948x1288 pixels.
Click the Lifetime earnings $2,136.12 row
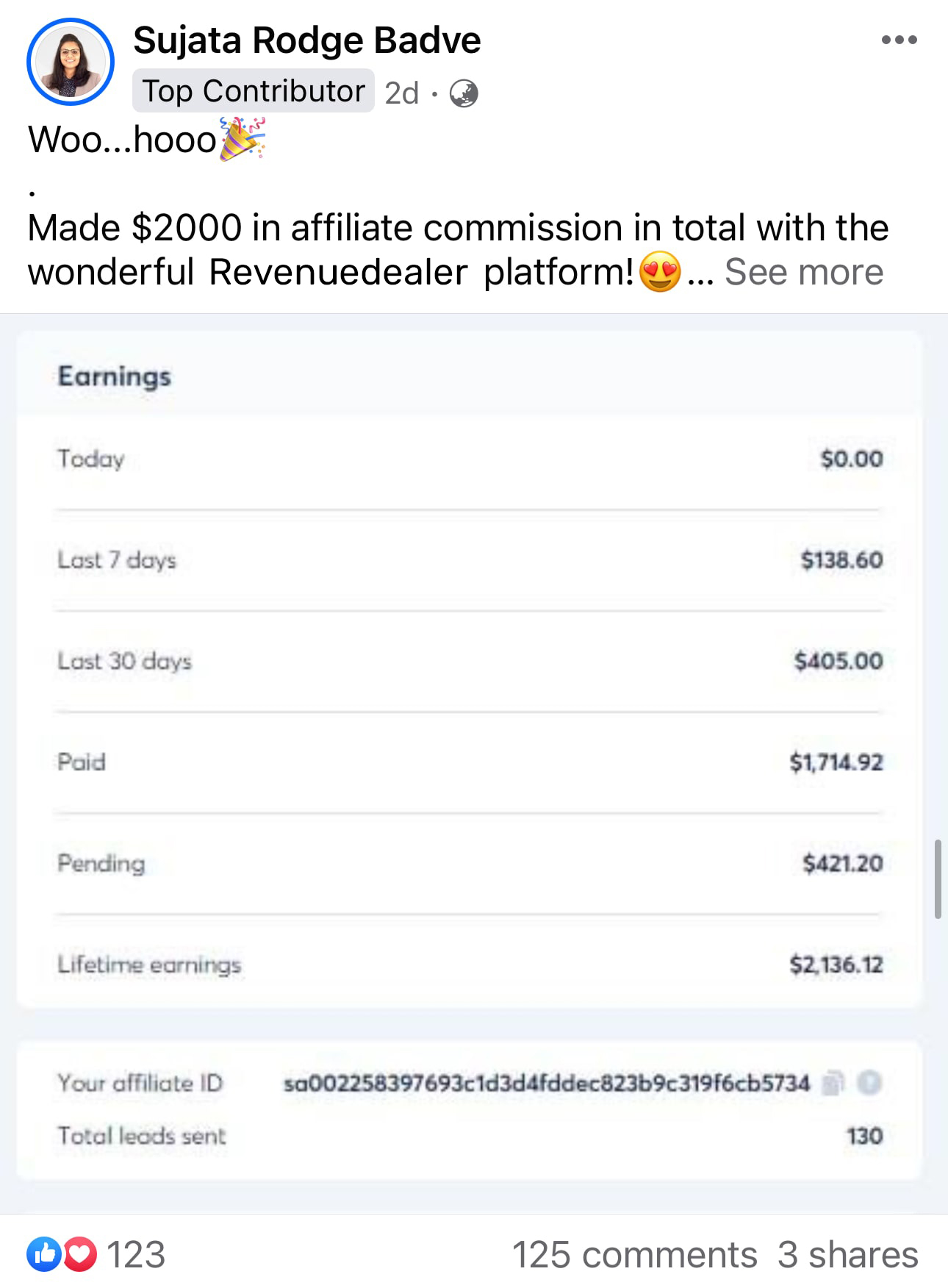click(x=470, y=964)
